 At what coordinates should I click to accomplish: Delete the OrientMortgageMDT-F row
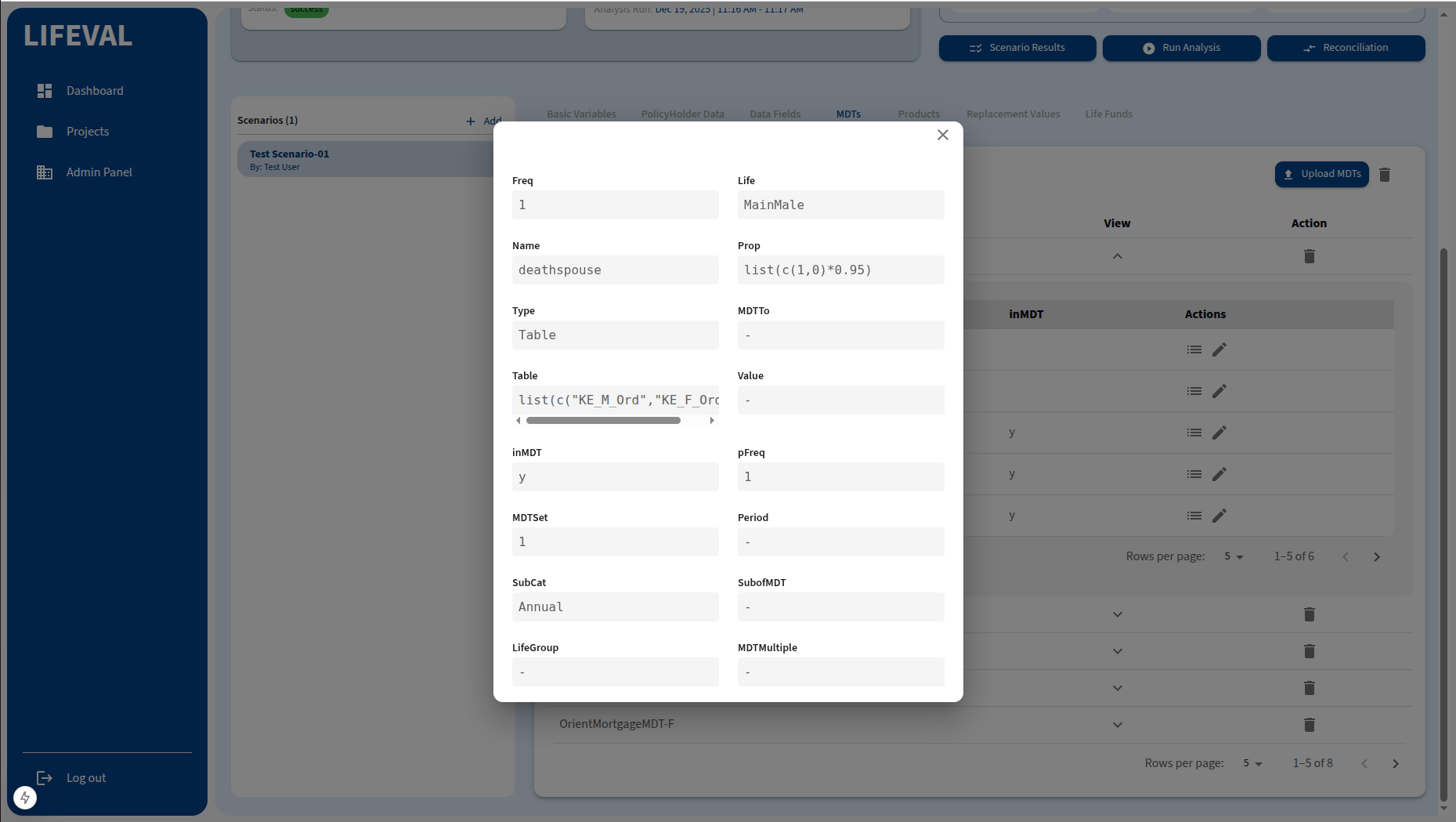1309,725
